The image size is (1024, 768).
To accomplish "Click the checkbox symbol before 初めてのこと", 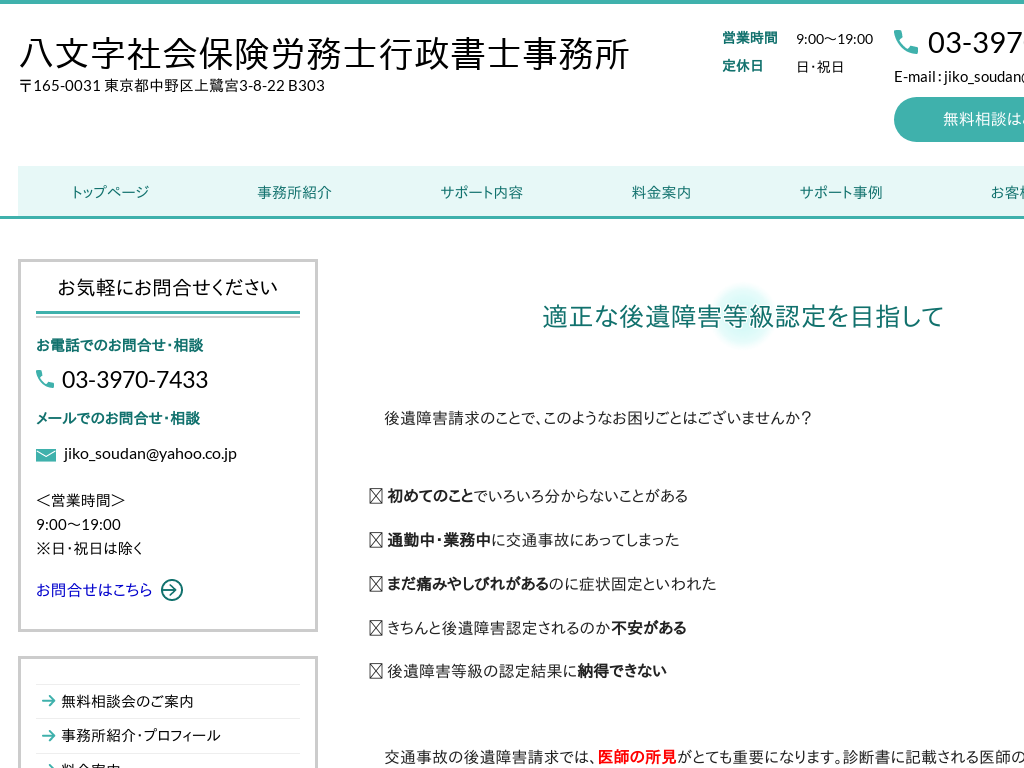I will [376, 496].
